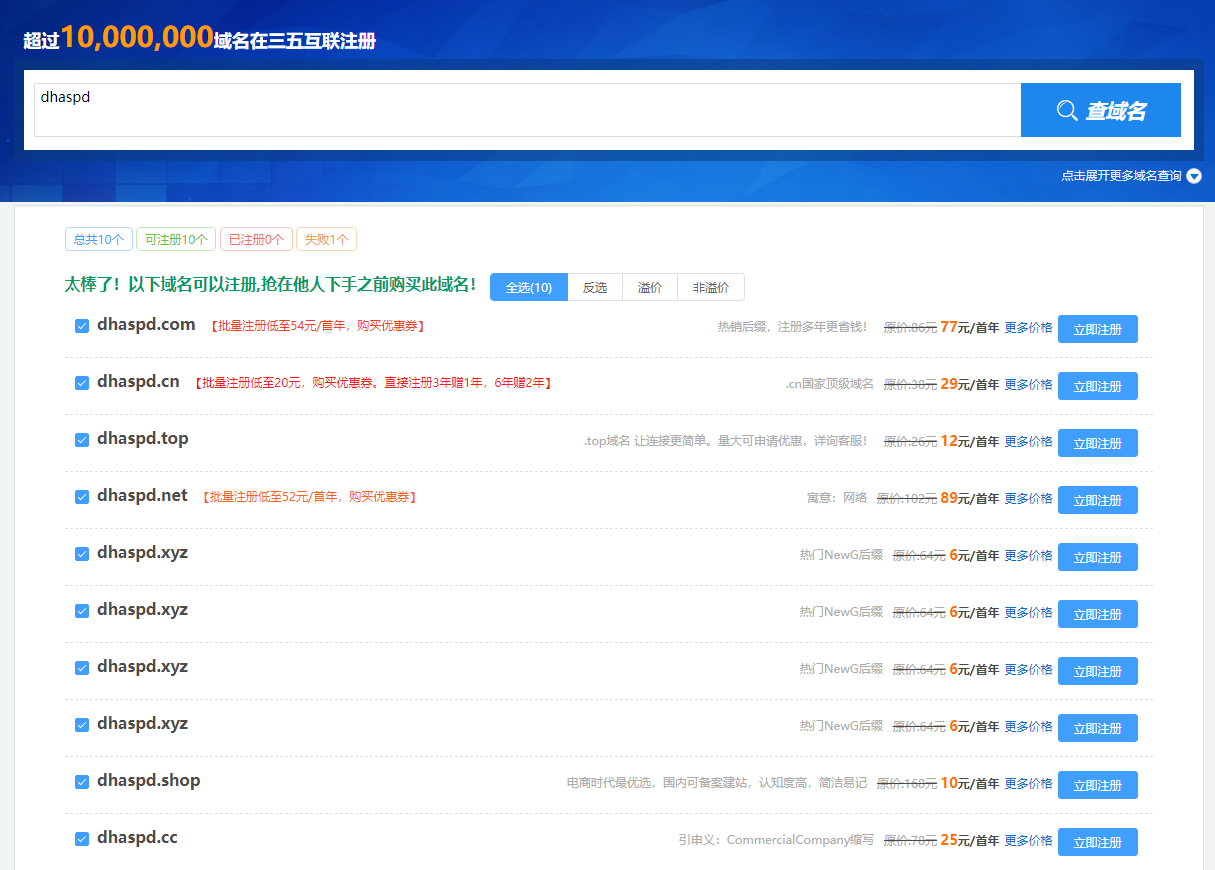1215x870 pixels.
Task: Uncheck the dhaspd.com checkbox
Action: 82,326
